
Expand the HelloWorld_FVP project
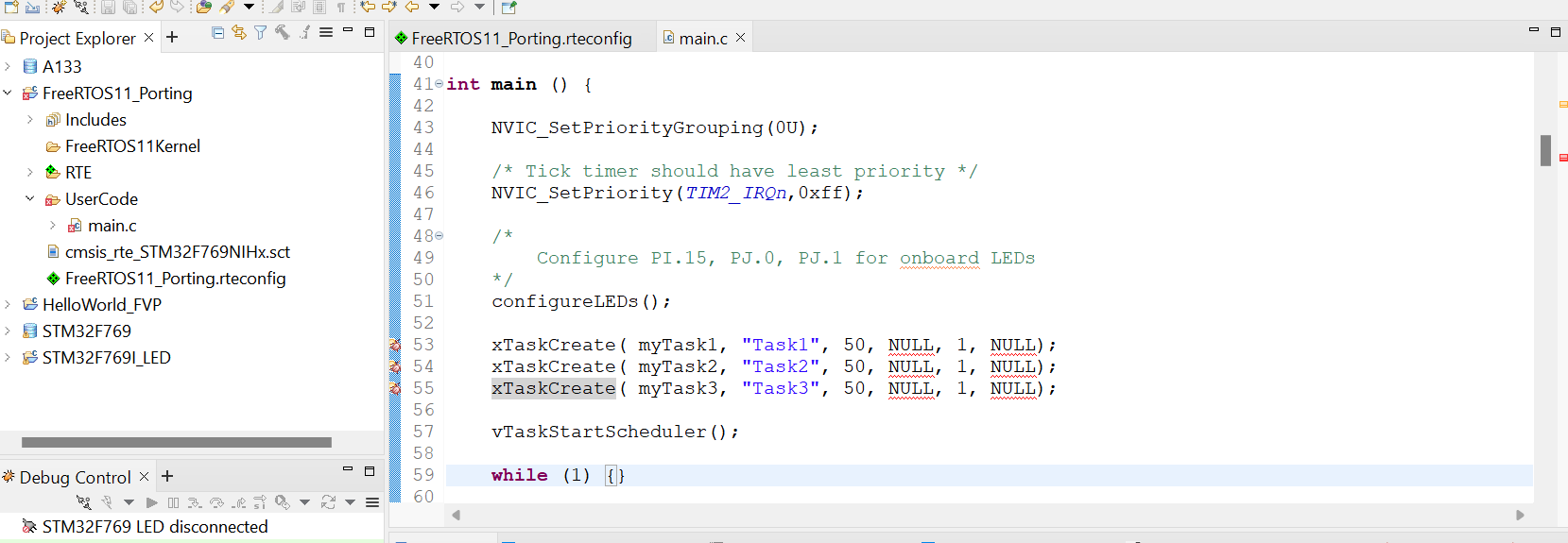(9, 305)
